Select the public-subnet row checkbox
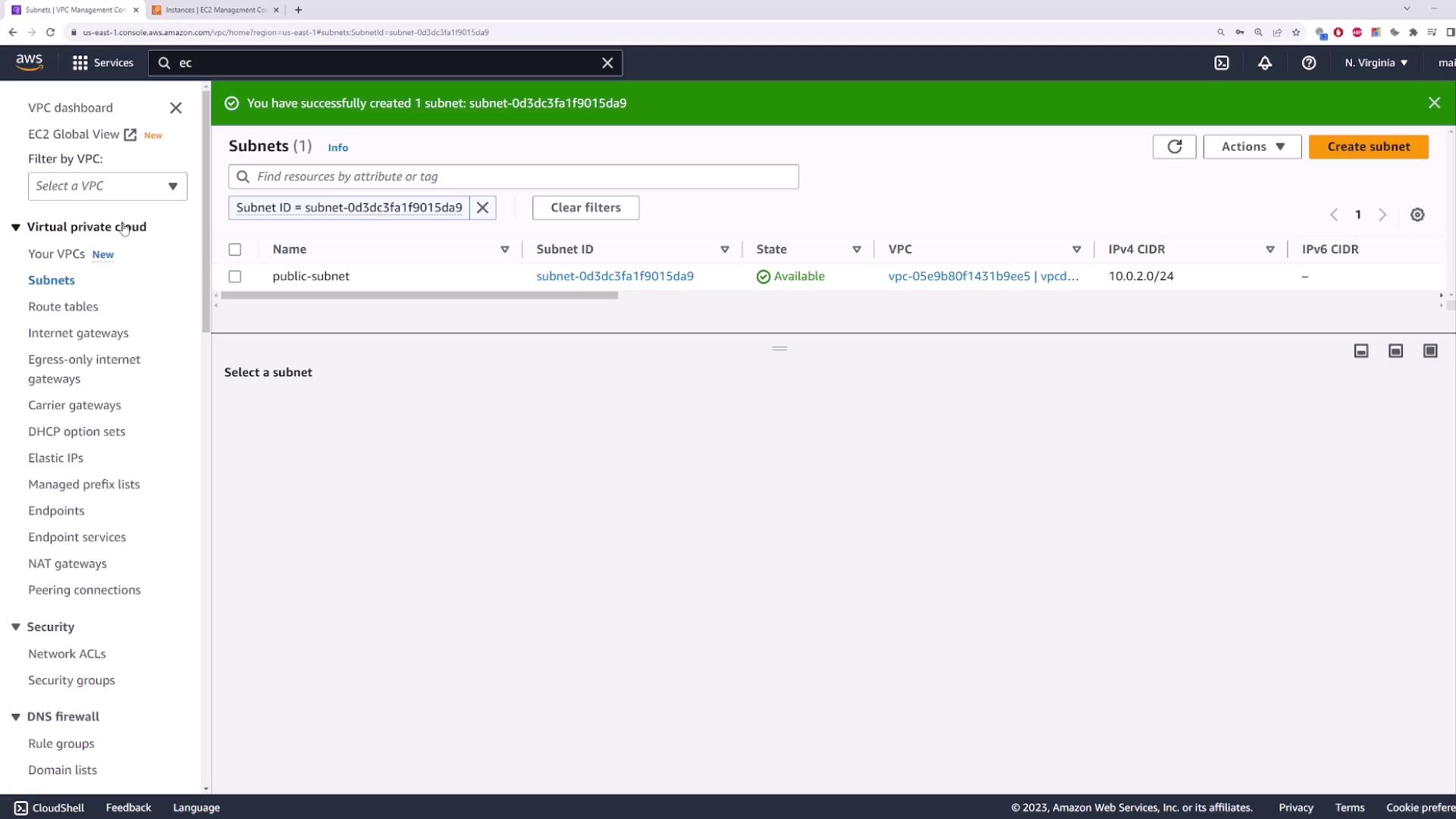 pyautogui.click(x=235, y=277)
